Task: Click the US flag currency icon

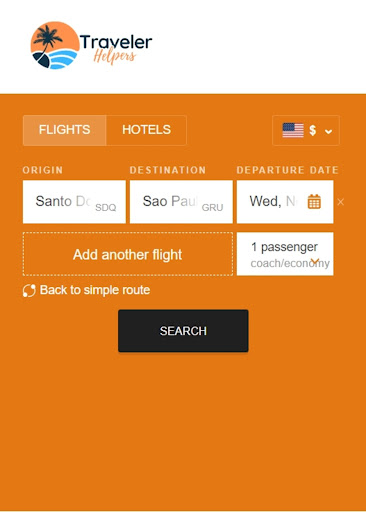Action: pos(293,130)
